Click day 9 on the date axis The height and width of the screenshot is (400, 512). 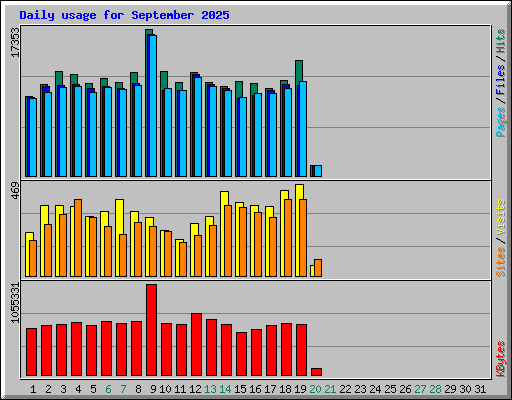tap(153, 389)
